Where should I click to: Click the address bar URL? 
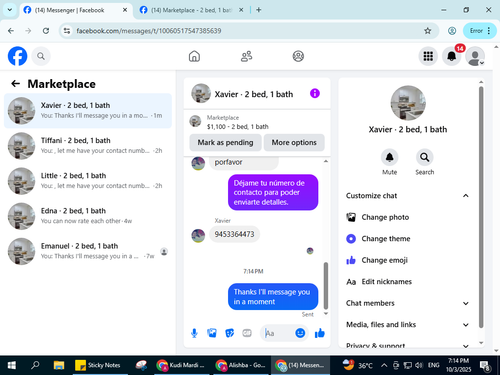(x=149, y=31)
